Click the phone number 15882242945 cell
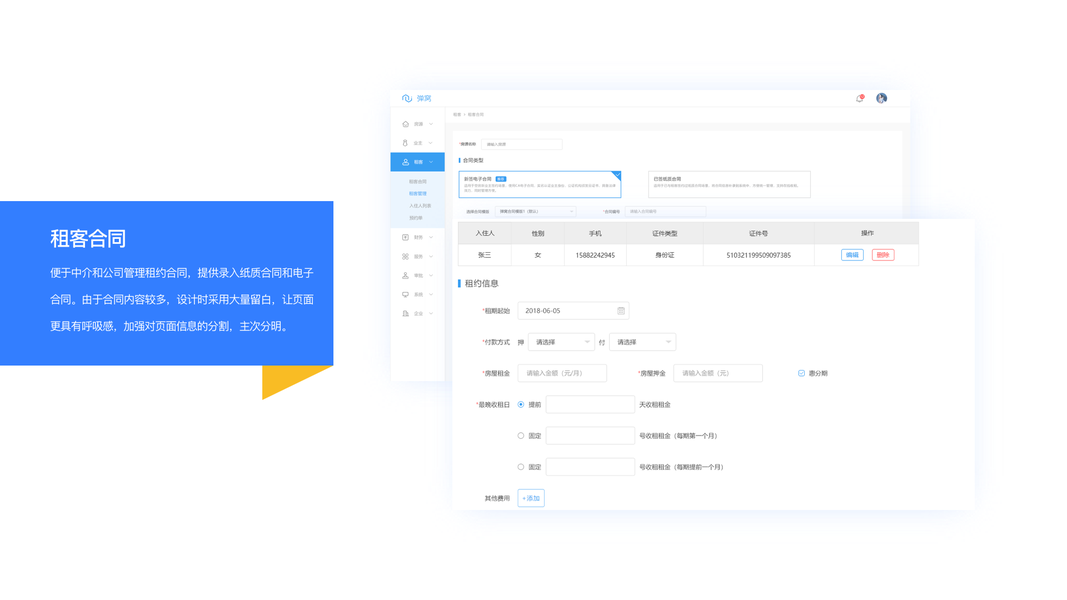Screen dimensions: 1067x600 (x=595, y=255)
